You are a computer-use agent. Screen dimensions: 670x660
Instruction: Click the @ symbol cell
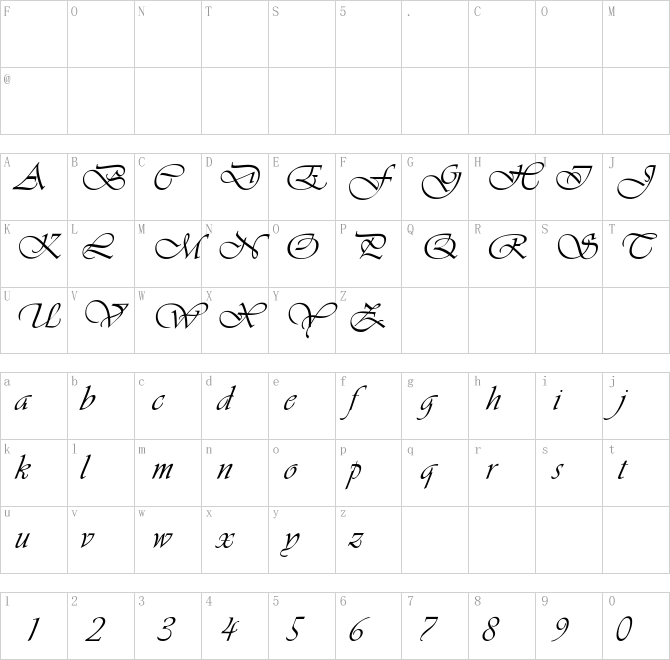34,101
